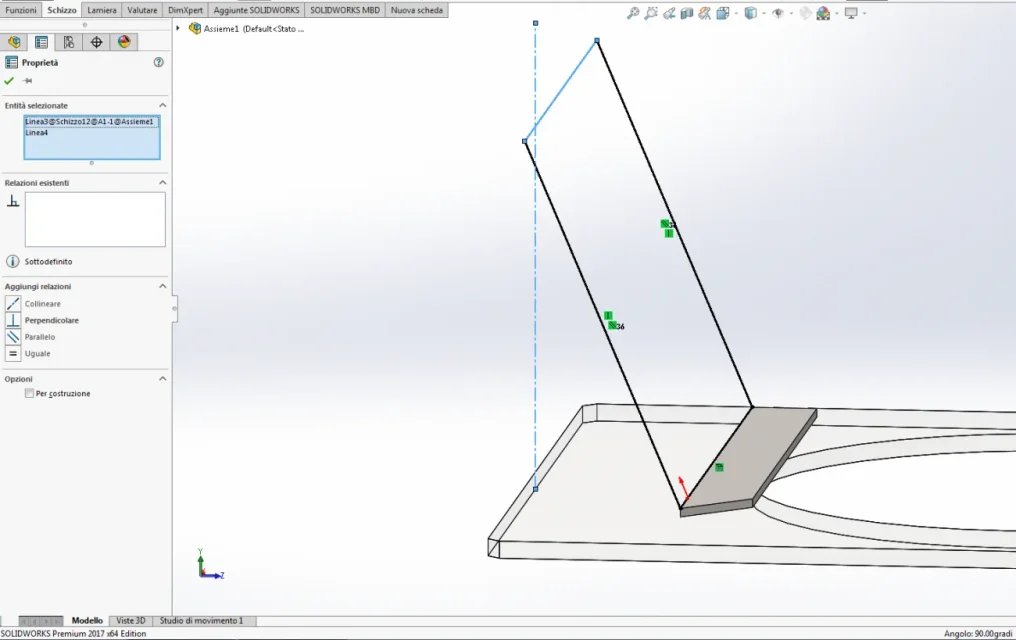Image resolution: width=1016 pixels, height=640 pixels.
Task: Switch to the PropertyManager panel icon
Action: click(41, 42)
